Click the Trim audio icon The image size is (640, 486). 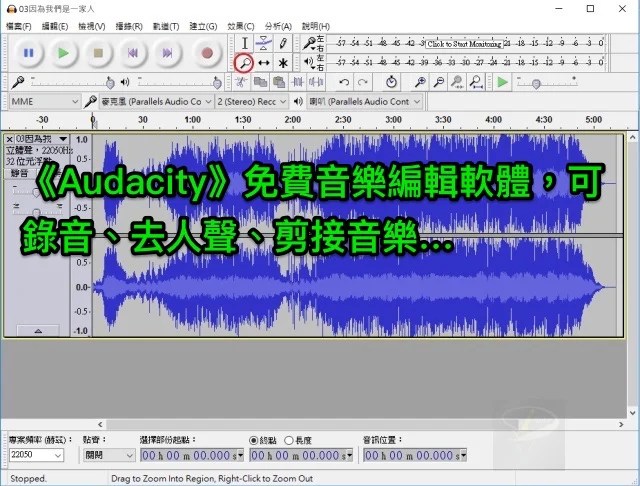coord(297,82)
